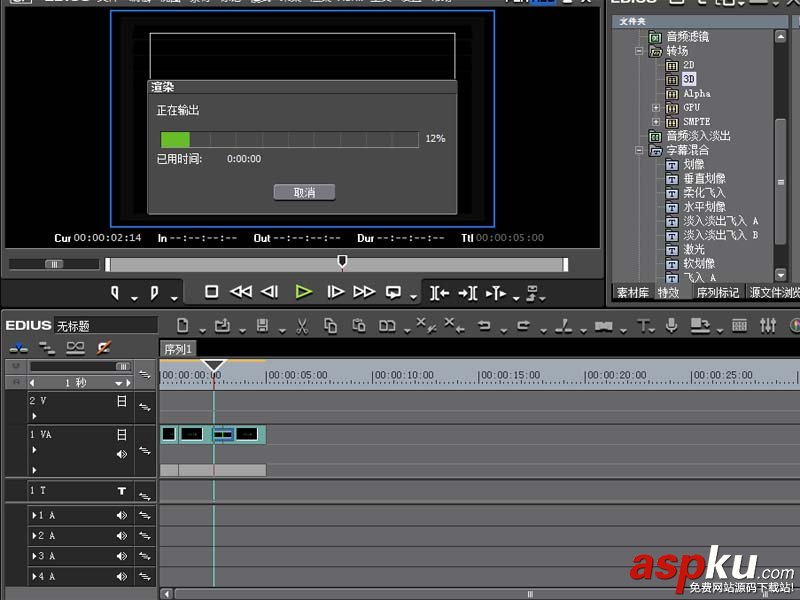The width and height of the screenshot is (800, 600).
Task: Click the Replace clip icon
Action: [x=387, y=326]
